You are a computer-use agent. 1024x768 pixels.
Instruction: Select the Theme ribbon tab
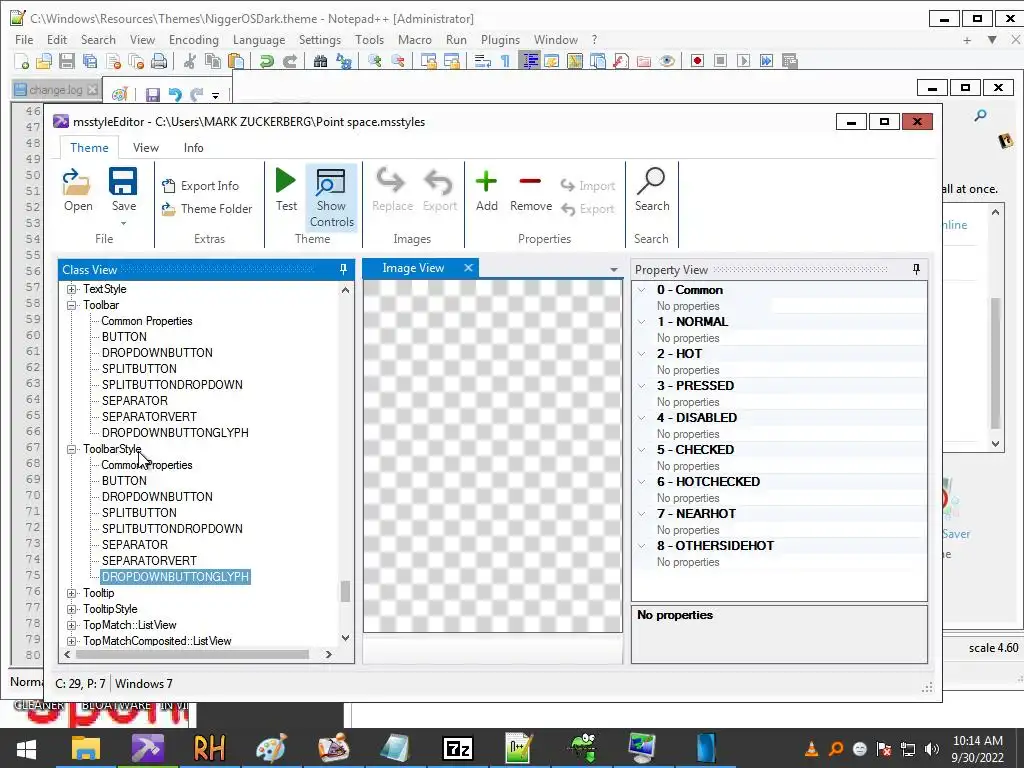click(x=89, y=148)
